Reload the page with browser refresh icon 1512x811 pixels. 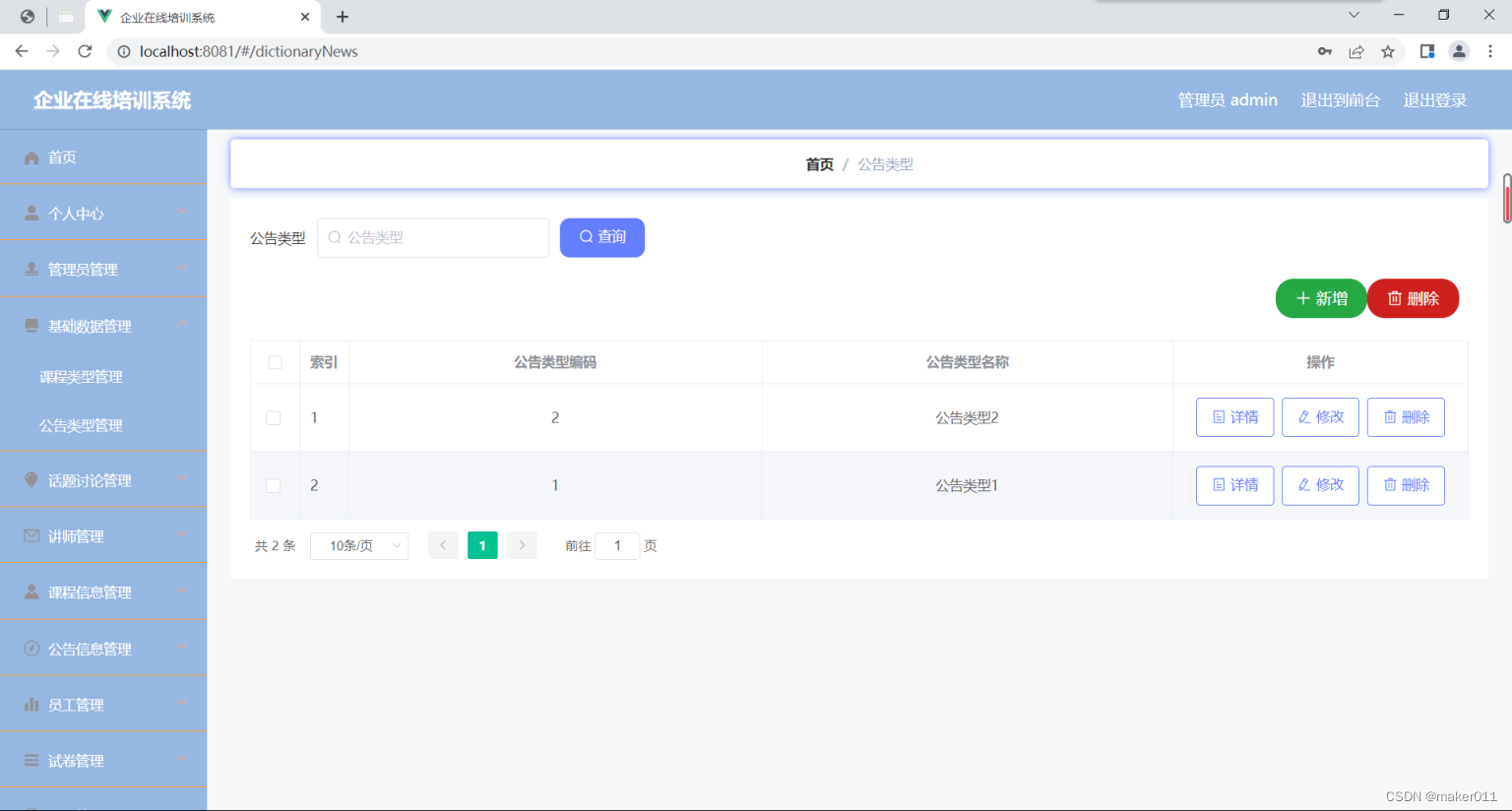coord(85,51)
